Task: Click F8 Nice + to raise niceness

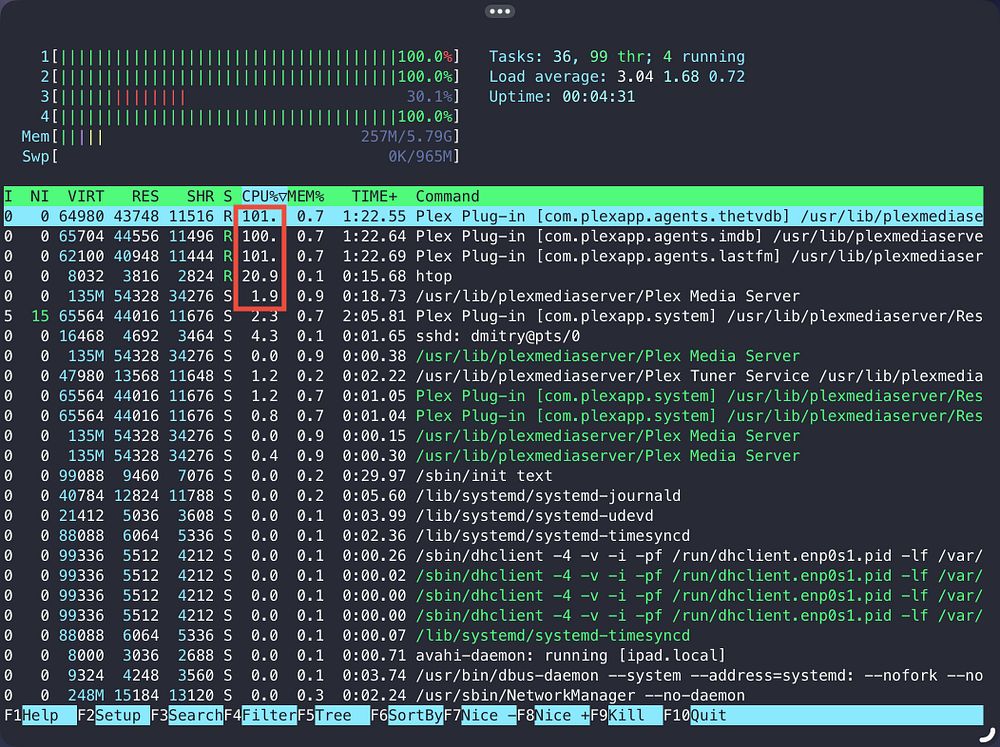Action: (x=553, y=715)
